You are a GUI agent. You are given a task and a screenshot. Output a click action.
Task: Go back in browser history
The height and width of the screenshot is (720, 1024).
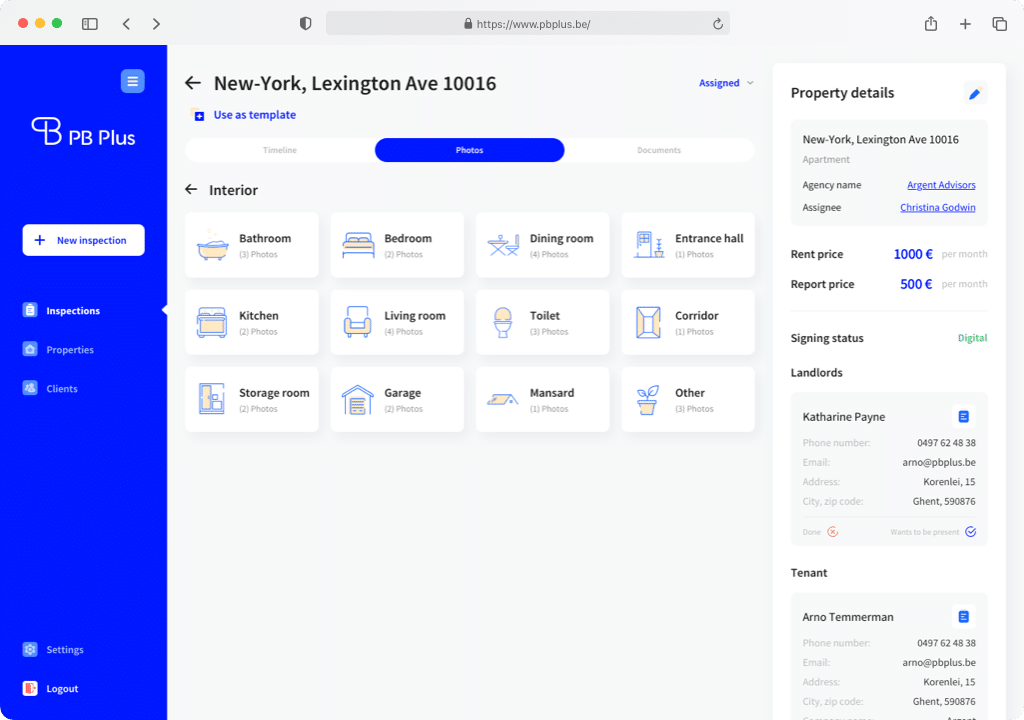click(126, 24)
